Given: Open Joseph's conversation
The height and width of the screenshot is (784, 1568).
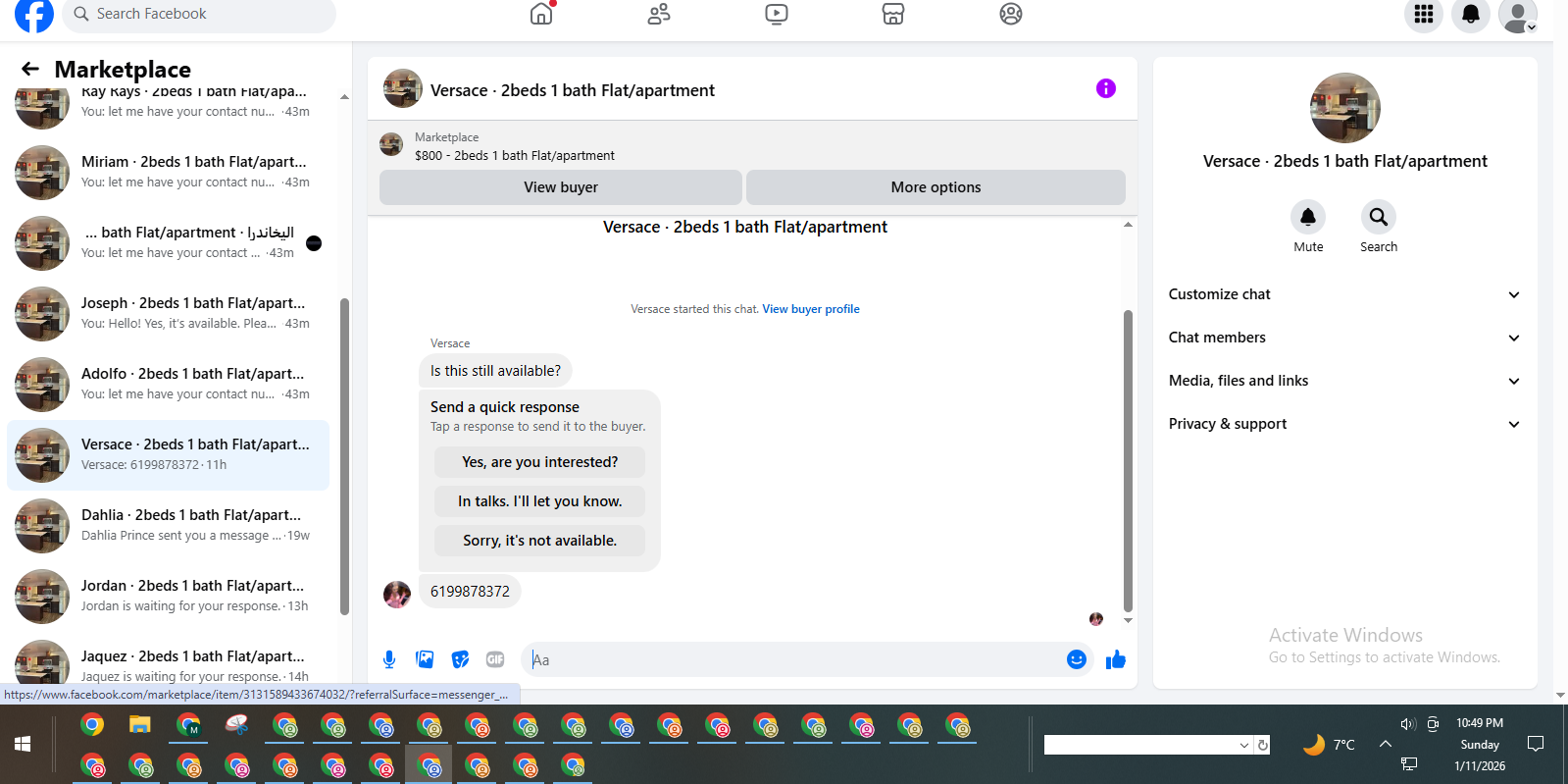Looking at the screenshot, I should 169,313.
